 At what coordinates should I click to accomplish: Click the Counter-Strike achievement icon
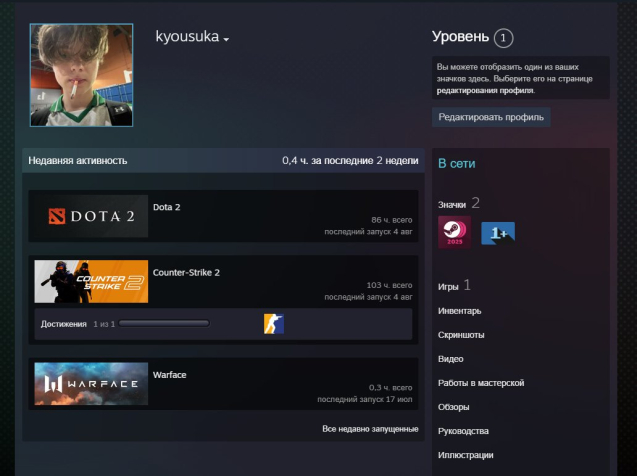(274, 324)
